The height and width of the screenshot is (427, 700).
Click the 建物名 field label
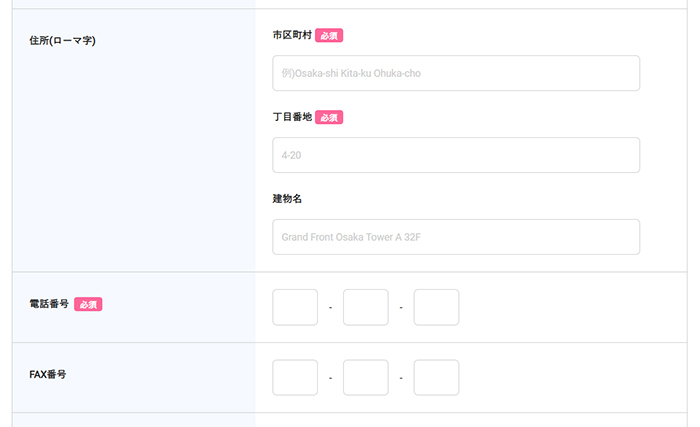pos(287,199)
